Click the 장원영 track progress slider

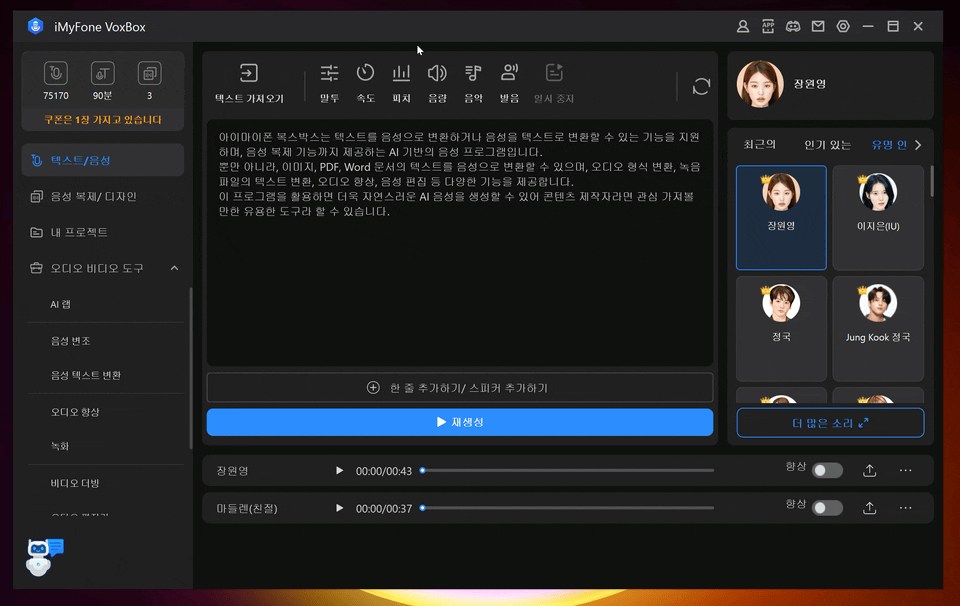point(568,471)
